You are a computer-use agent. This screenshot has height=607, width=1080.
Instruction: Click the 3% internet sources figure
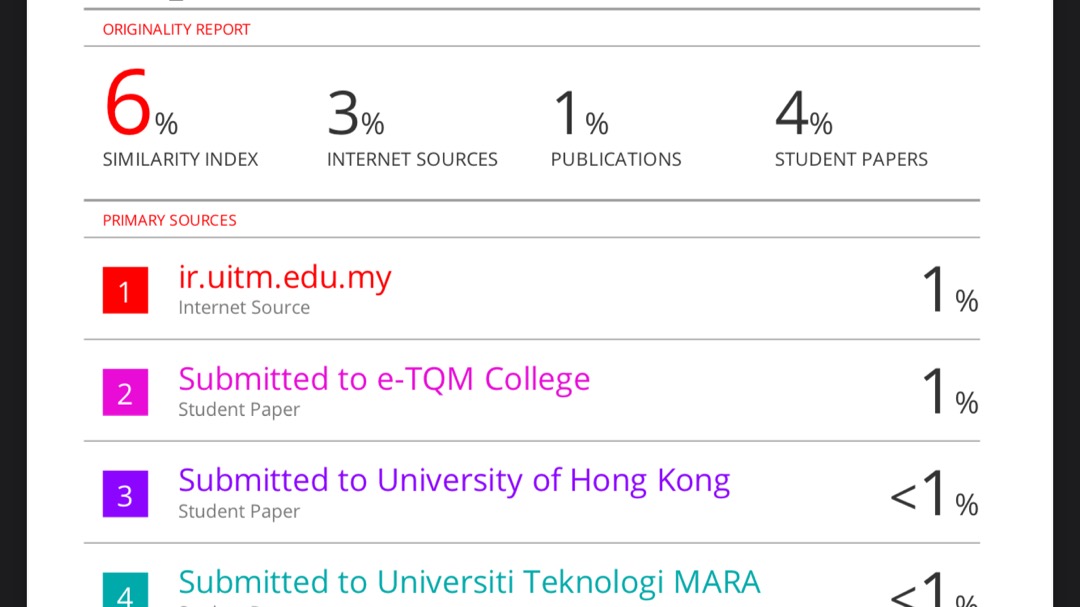click(x=355, y=114)
